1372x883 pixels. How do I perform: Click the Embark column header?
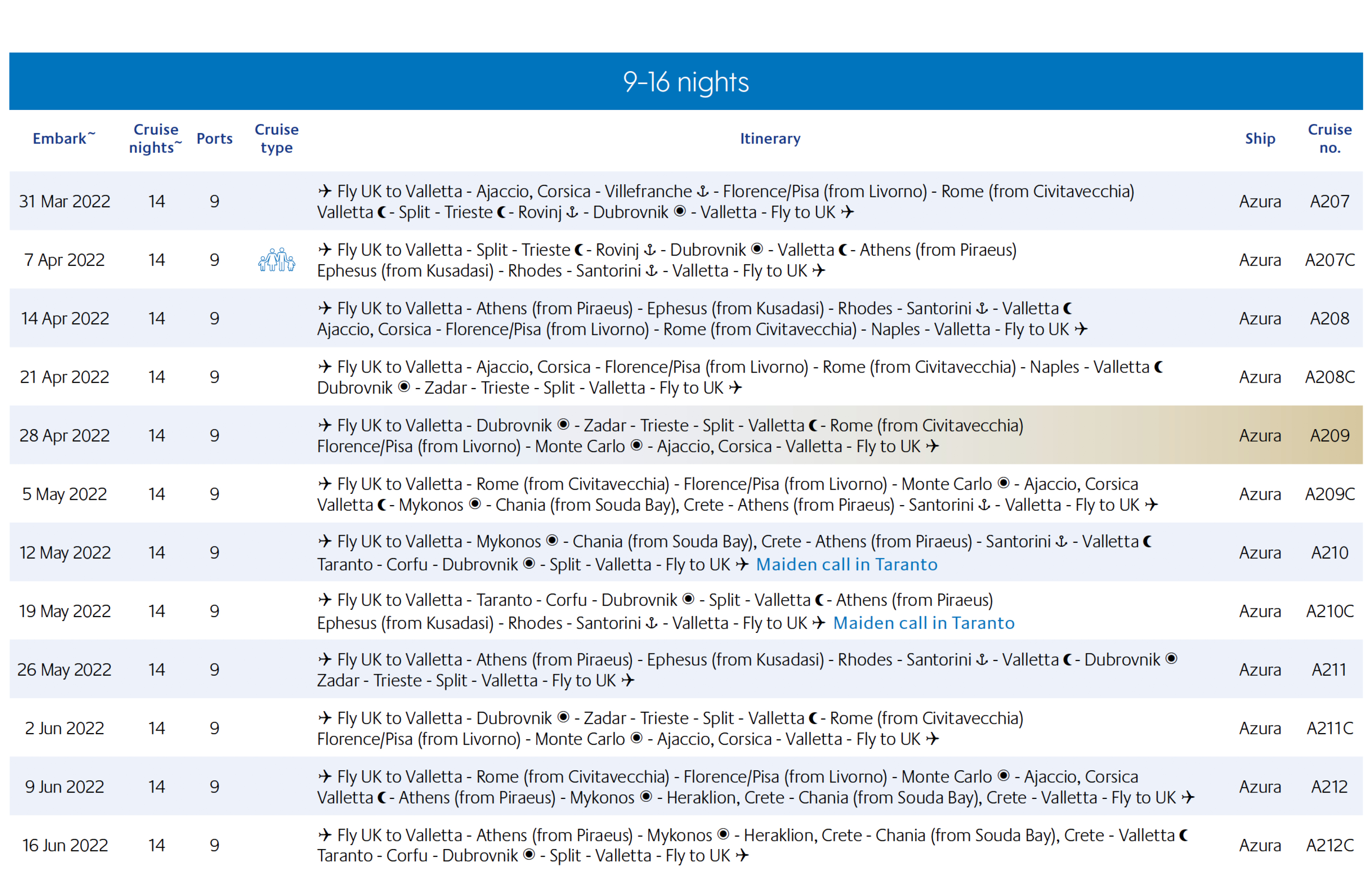point(64,138)
